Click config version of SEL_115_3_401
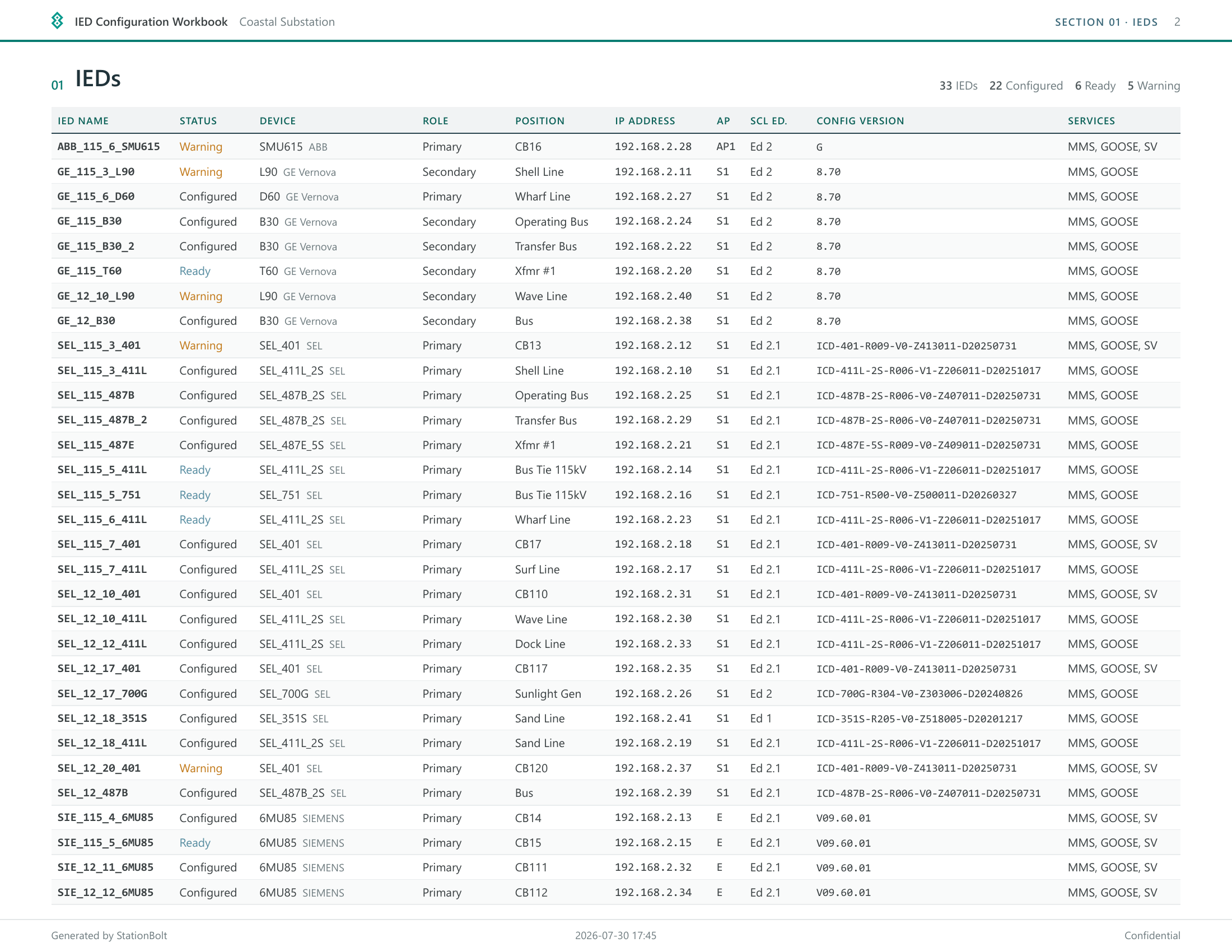The height and width of the screenshot is (952, 1232). (916, 346)
